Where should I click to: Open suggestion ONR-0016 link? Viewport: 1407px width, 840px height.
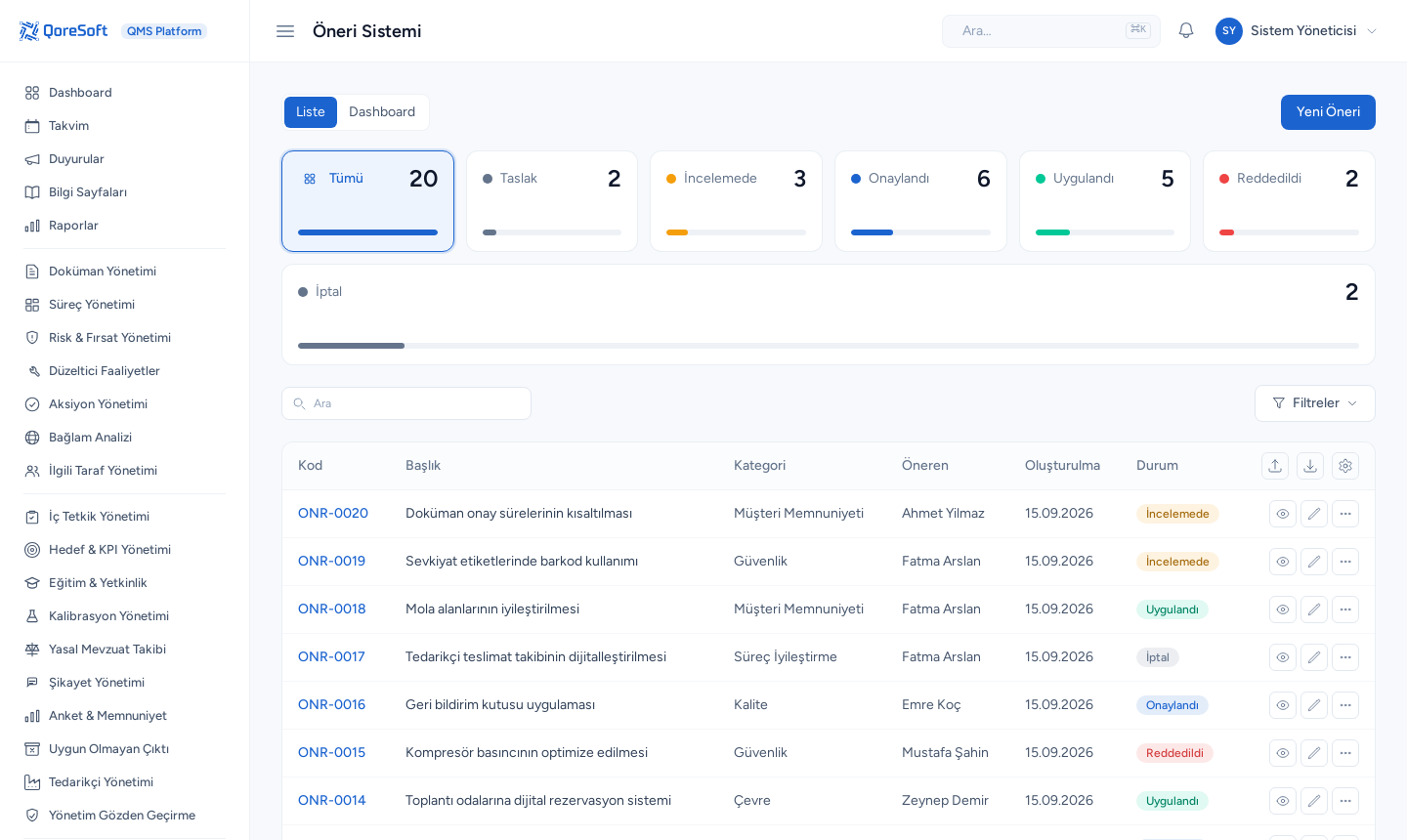pos(332,705)
